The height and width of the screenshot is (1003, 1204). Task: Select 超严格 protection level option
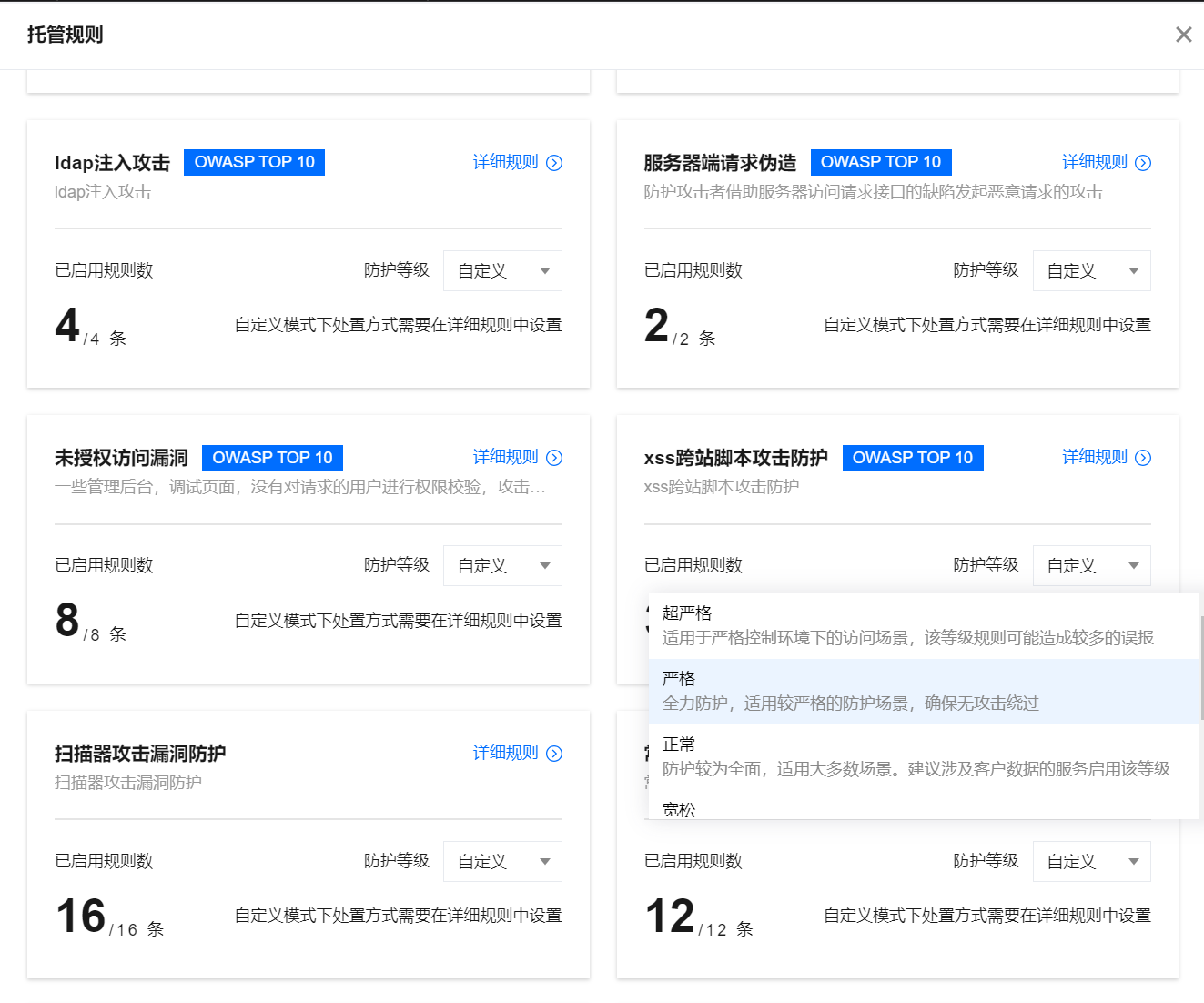point(924,626)
